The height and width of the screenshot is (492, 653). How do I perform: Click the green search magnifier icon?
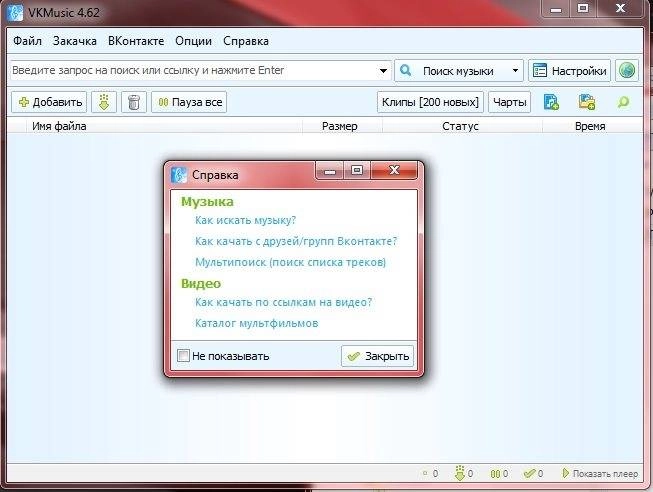pyautogui.click(x=623, y=102)
